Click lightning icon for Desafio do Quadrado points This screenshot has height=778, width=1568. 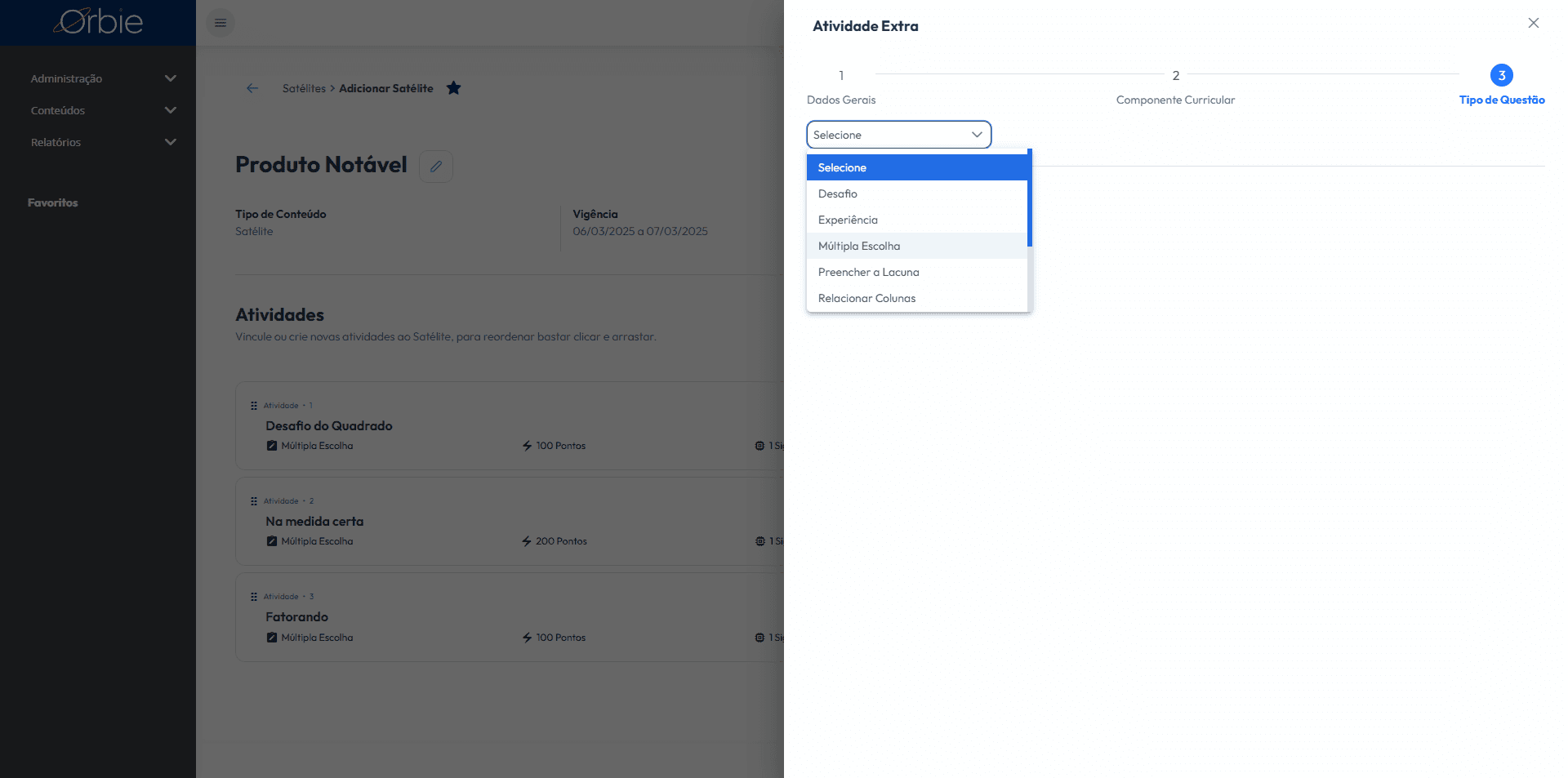(x=528, y=446)
